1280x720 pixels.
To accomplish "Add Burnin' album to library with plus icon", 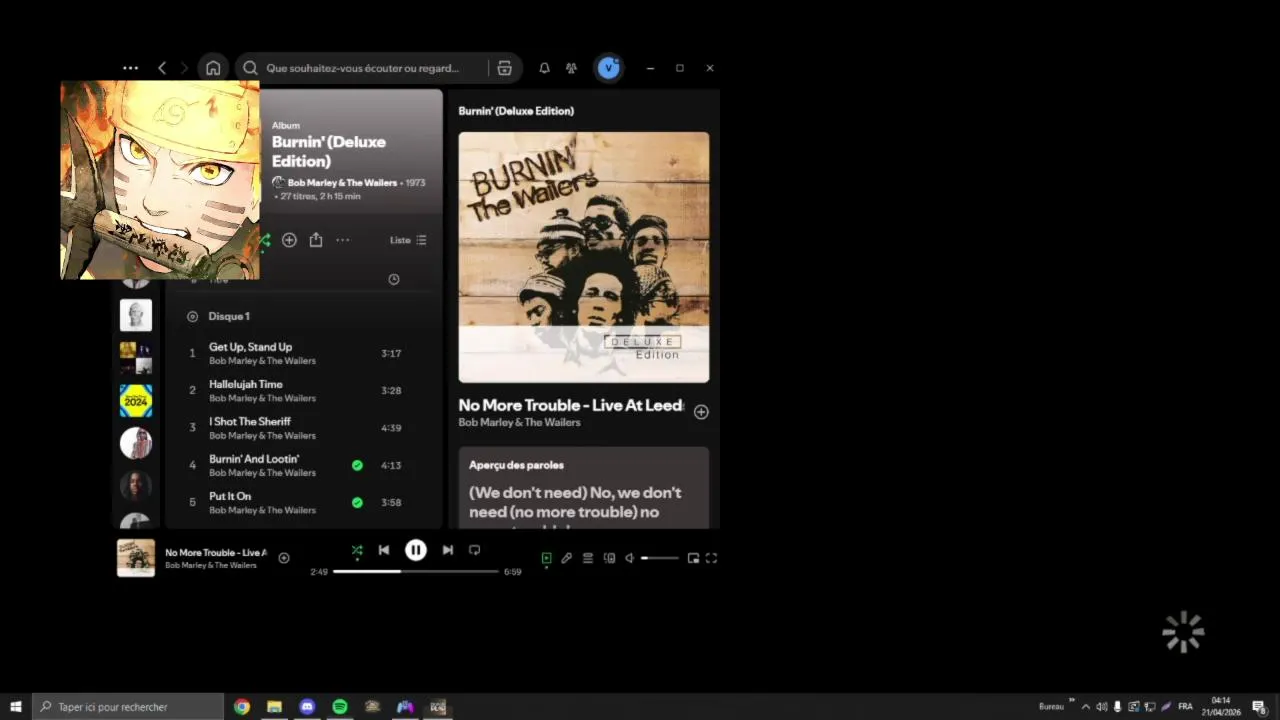I will [x=289, y=240].
